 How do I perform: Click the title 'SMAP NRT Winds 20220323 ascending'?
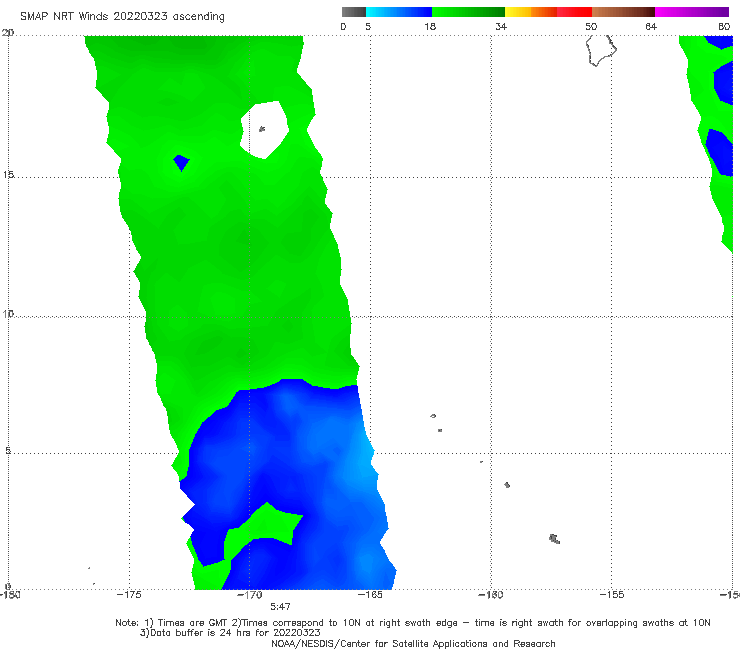tap(122, 17)
